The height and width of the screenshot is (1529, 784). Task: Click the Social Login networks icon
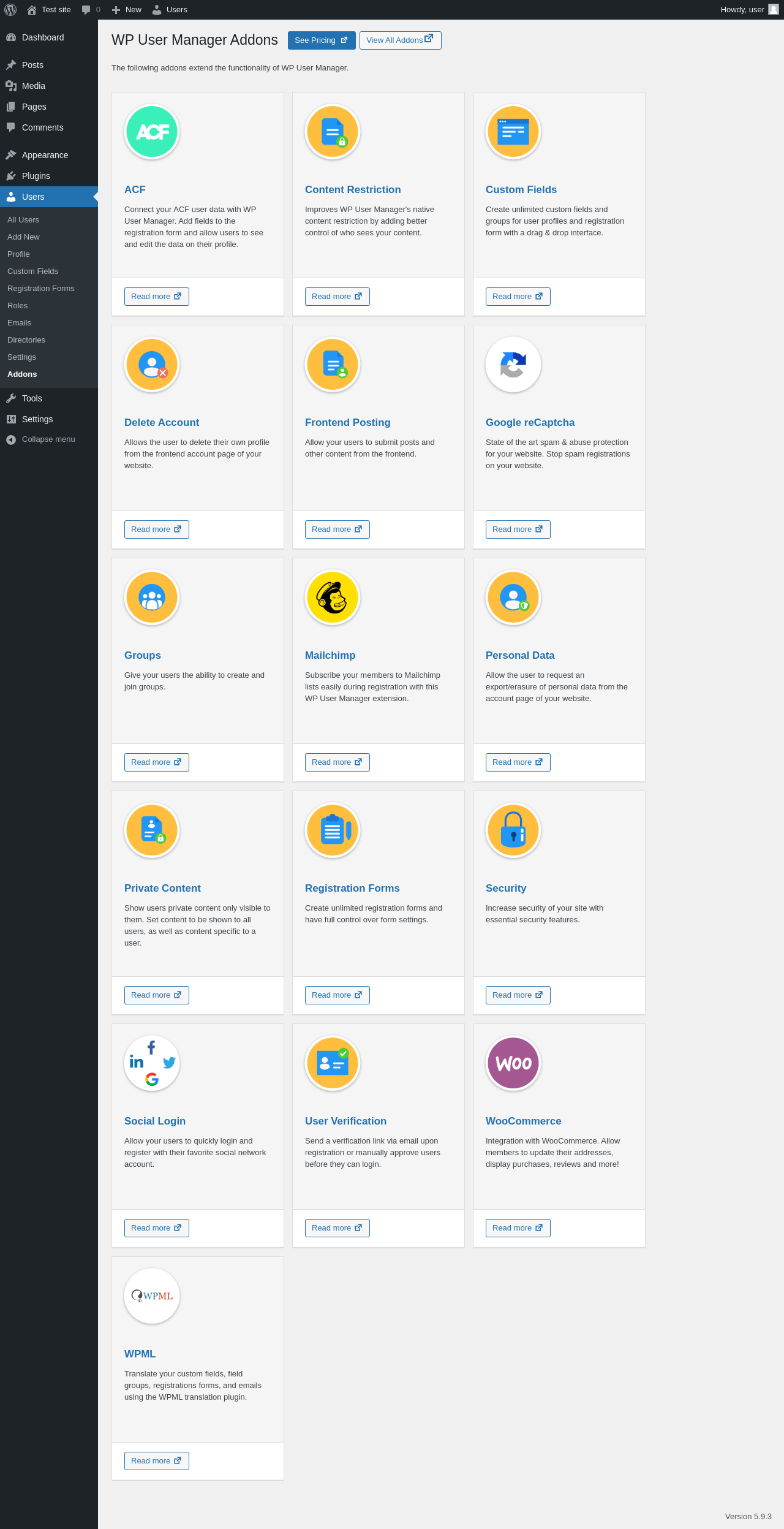[x=152, y=1063]
